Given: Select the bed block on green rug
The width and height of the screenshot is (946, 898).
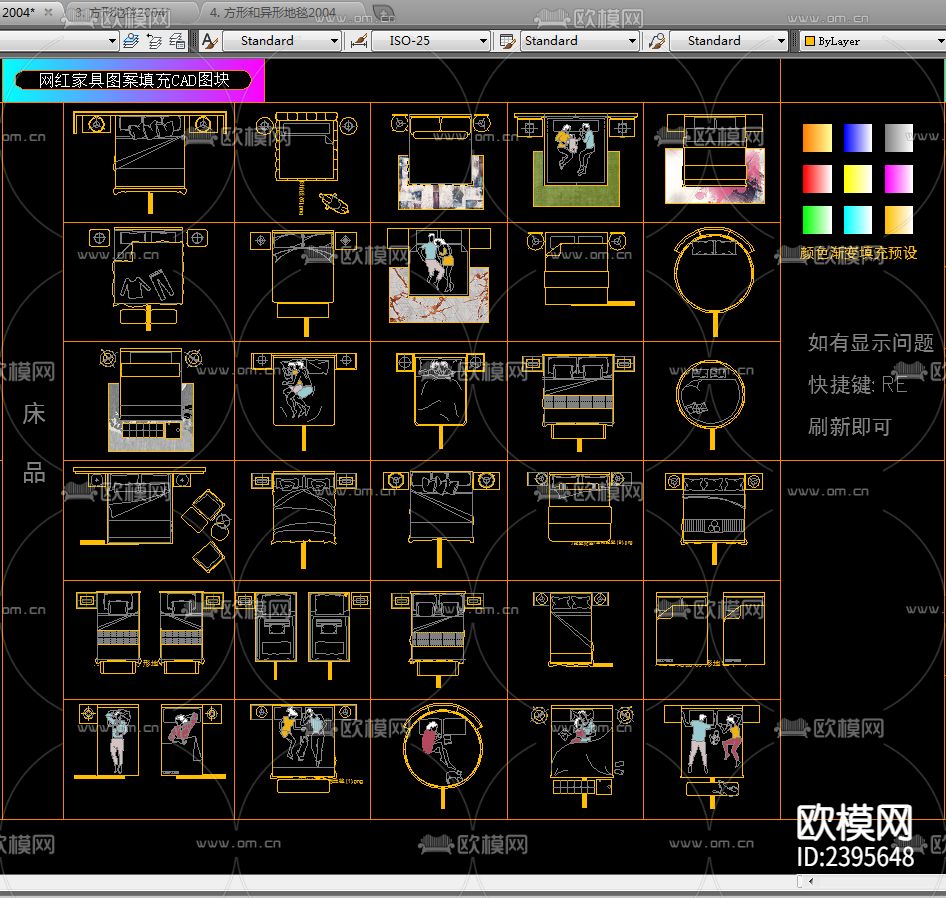Looking at the screenshot, I should [576, 159].
